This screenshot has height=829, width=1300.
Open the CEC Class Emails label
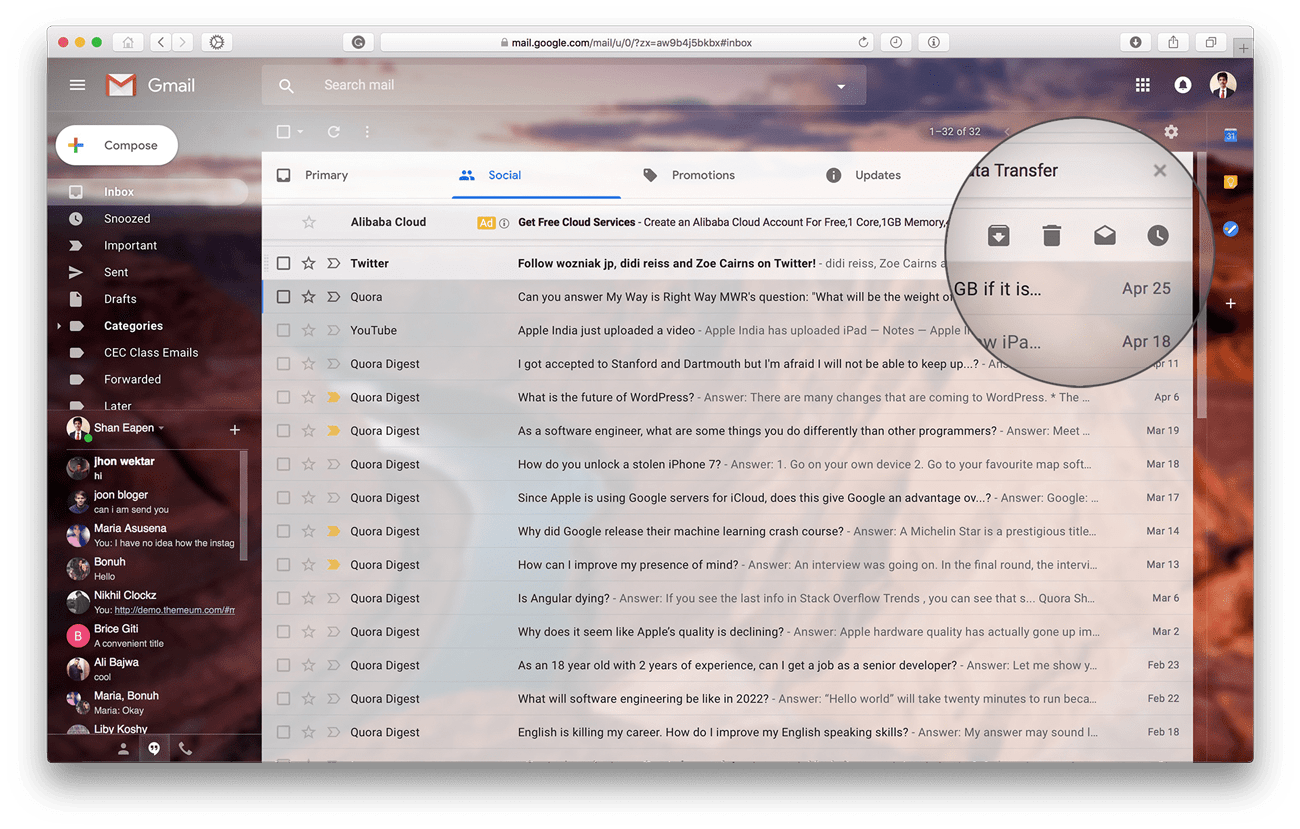click(x=151, y=353)
